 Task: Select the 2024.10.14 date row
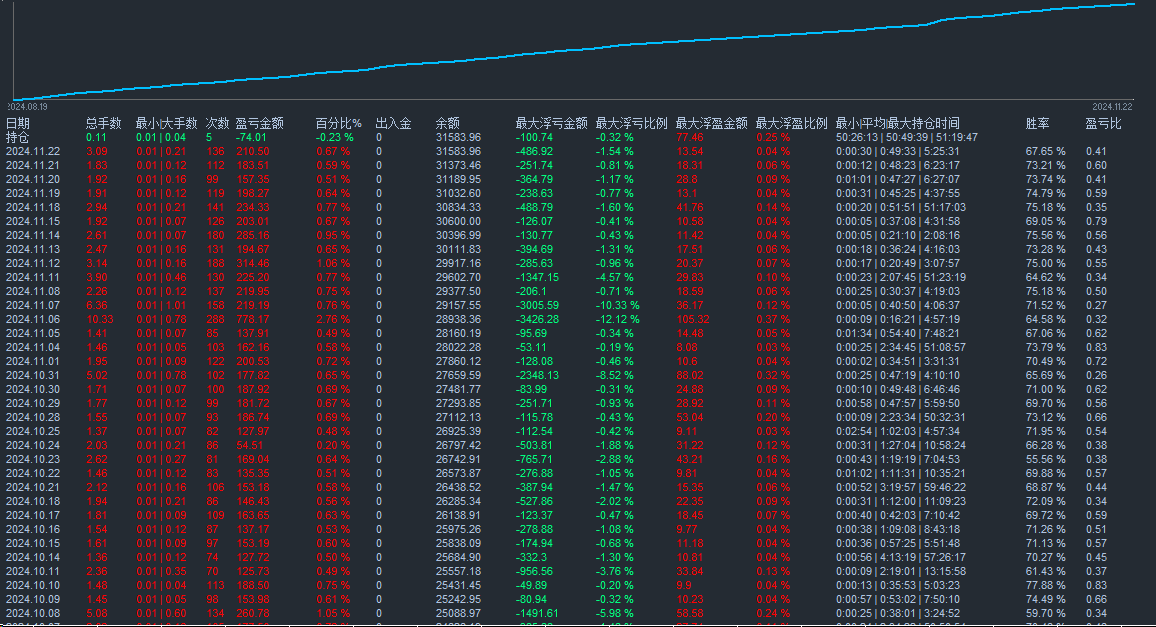click(33, 558)
